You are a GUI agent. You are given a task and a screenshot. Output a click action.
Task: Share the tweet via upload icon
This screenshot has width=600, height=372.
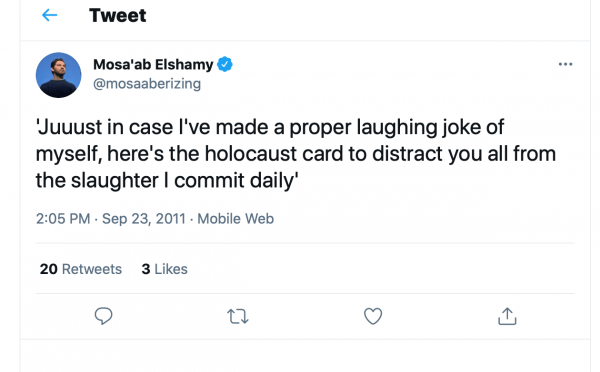pos(507,316)
